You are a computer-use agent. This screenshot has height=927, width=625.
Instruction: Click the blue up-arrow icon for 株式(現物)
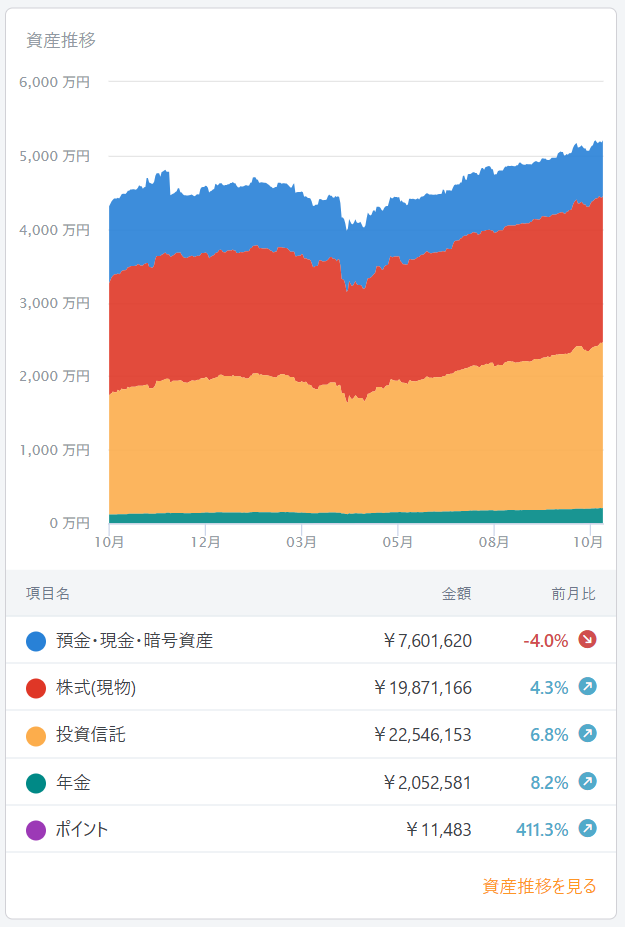(587, 687)
